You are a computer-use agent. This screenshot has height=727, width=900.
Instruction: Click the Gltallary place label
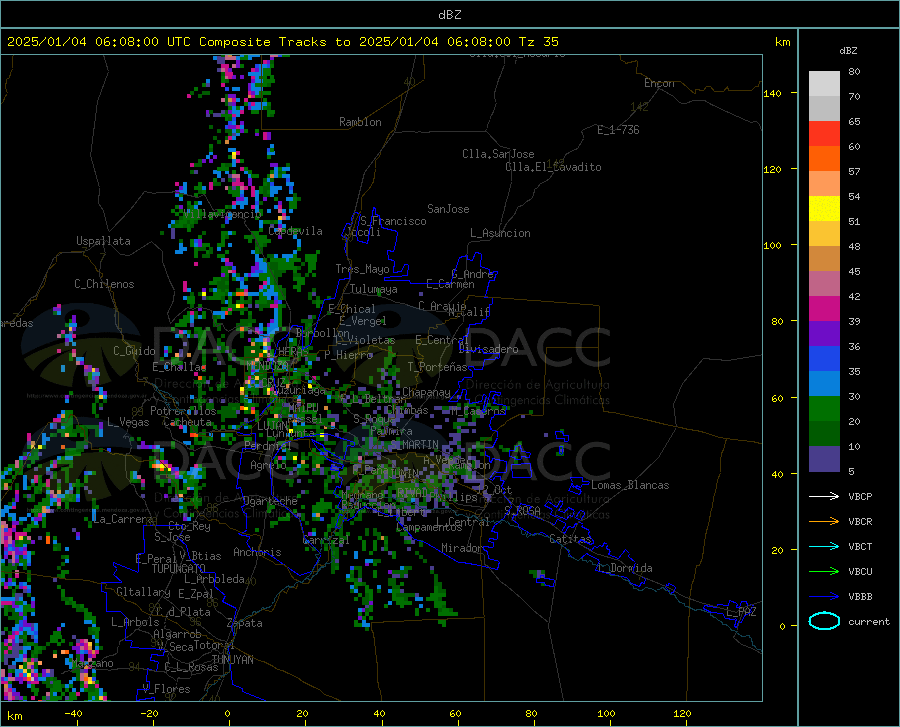tap(143, 592)
